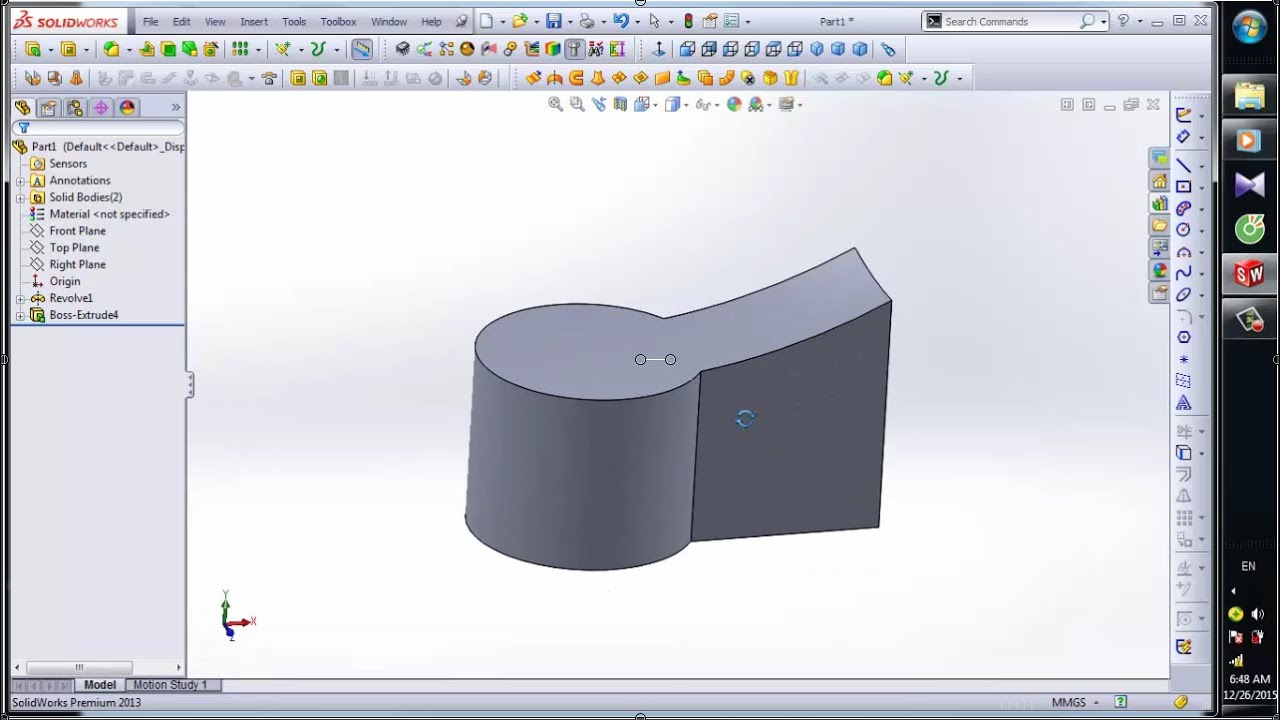Open the Toolbox menu
The height and width of the screenshot is (720, 1280).
[x=338, y=21]
